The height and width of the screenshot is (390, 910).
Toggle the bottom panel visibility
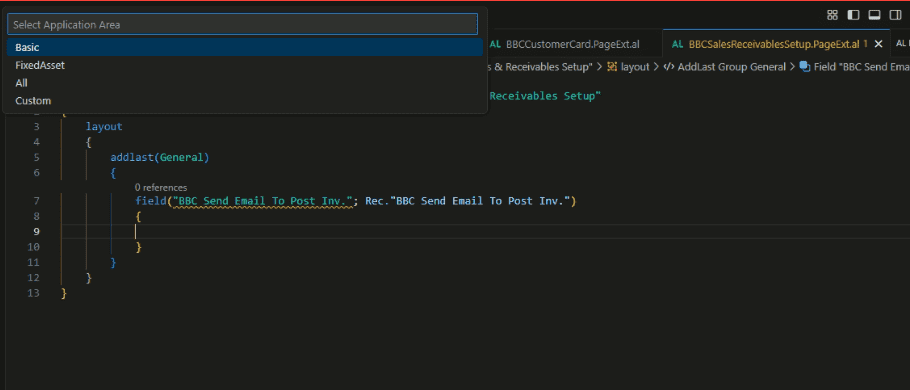click(x=875, y=15)
